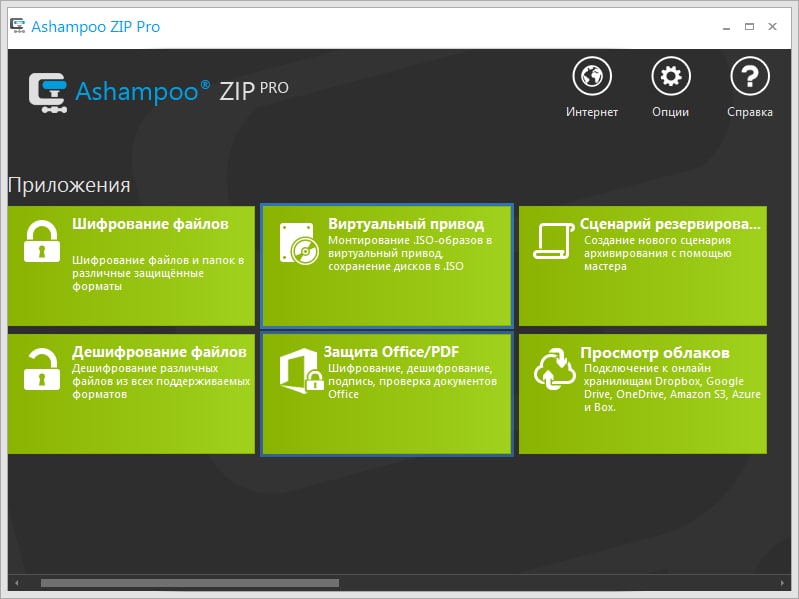Click the horizontal scrollbar thumb
The width and height of the screenshot is (799, 599).
coord(190,583)
